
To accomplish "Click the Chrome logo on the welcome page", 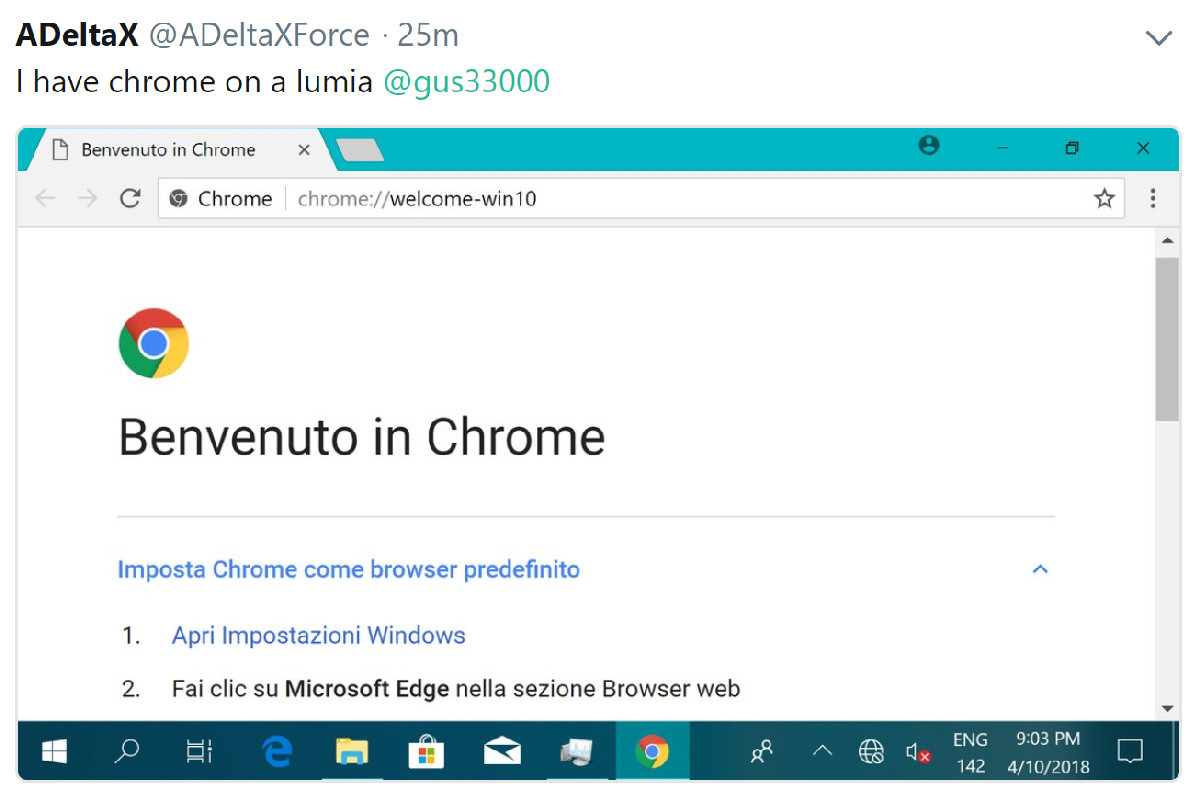I will click(153, 343).
